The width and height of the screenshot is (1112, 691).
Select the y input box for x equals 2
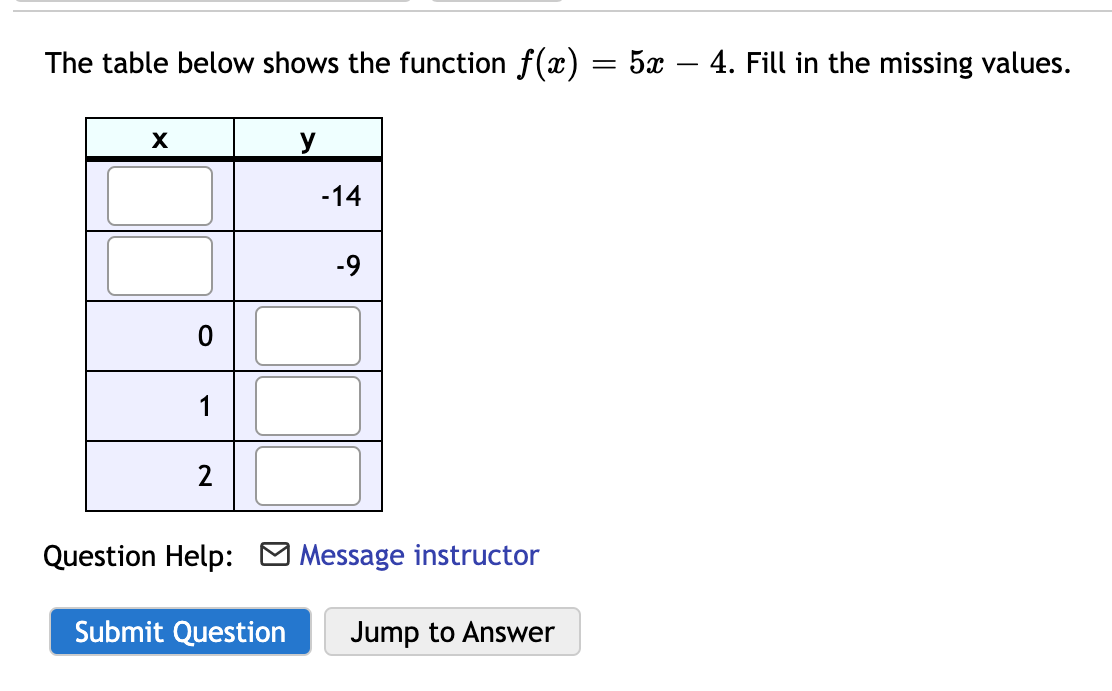308,475
